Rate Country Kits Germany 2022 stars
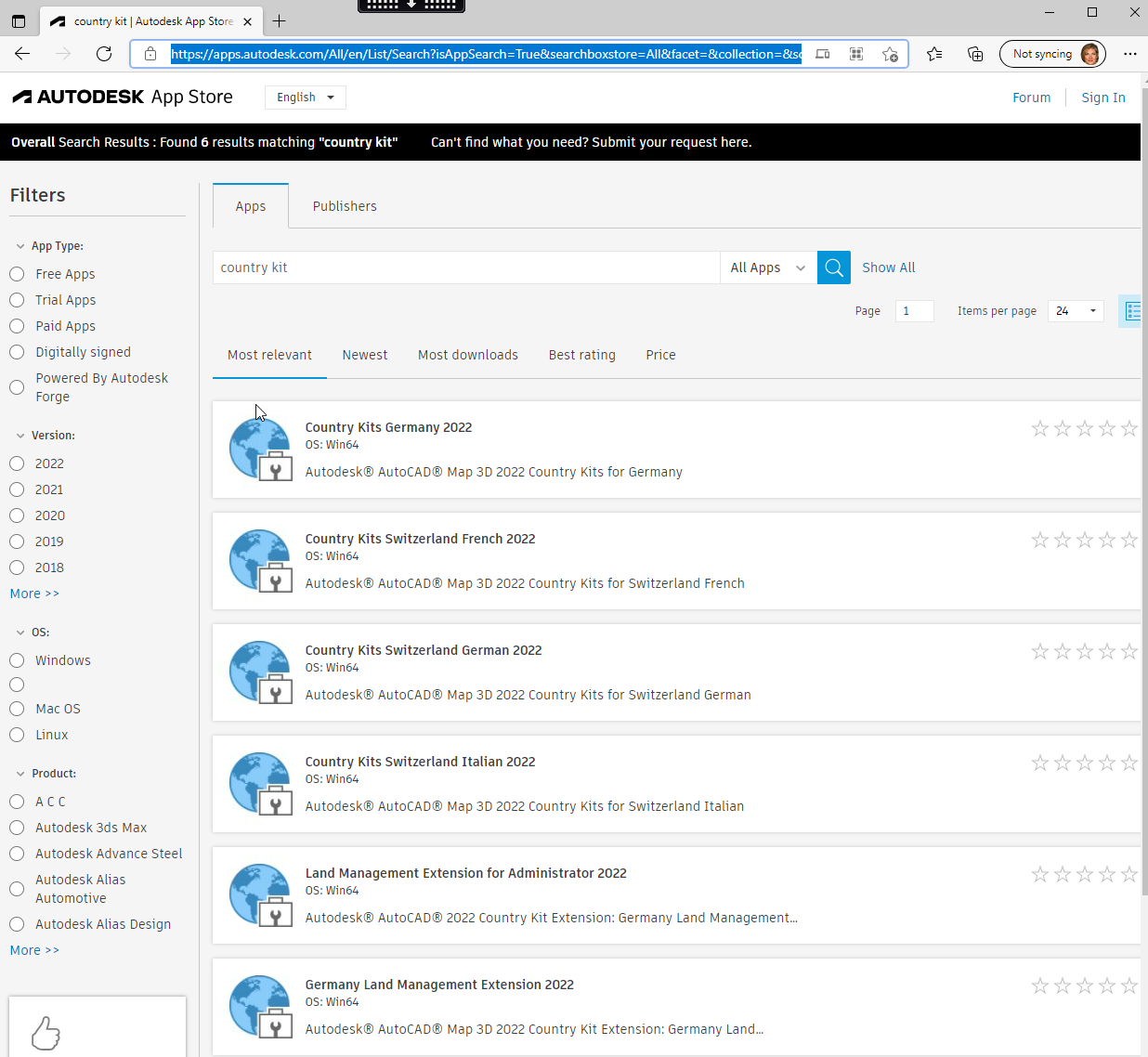 click(x=1084, y=428)
